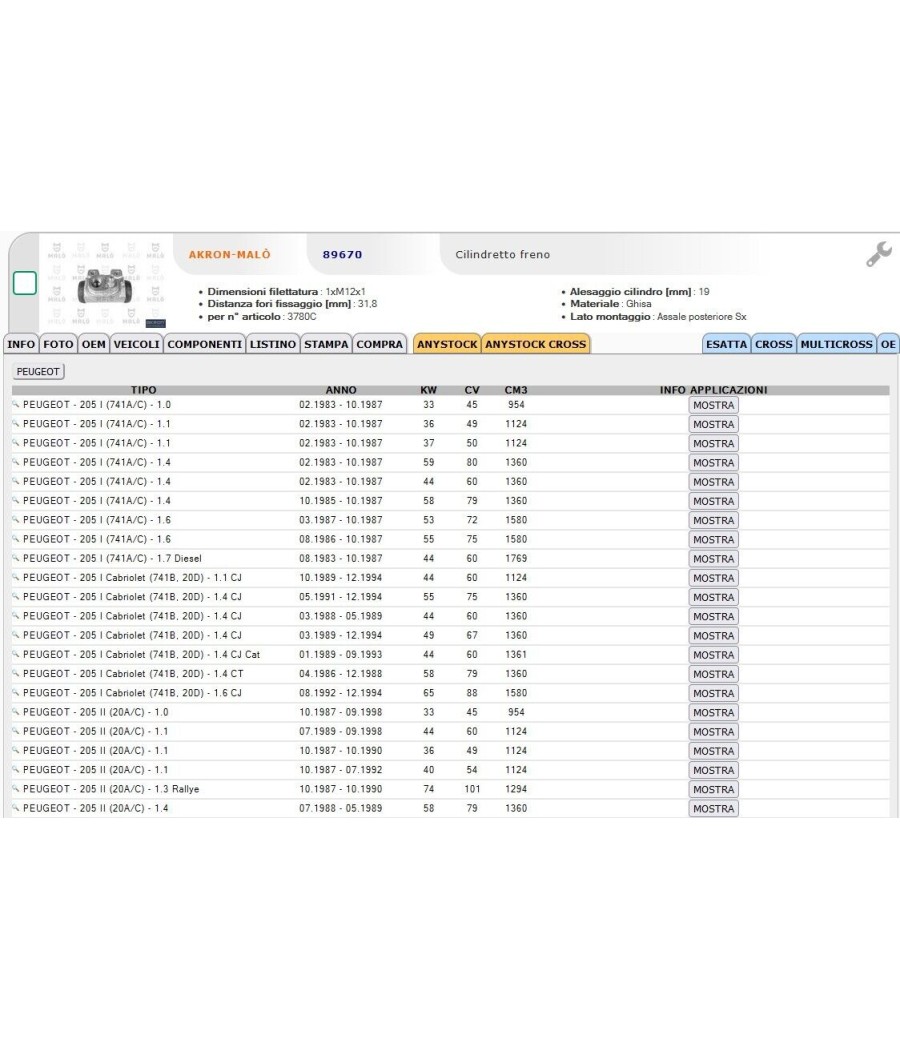This screenshot has height=1050, width=900.
Task: Click MOSTRA for 205 I 1.1 37 kW
Action: [714, 443]
